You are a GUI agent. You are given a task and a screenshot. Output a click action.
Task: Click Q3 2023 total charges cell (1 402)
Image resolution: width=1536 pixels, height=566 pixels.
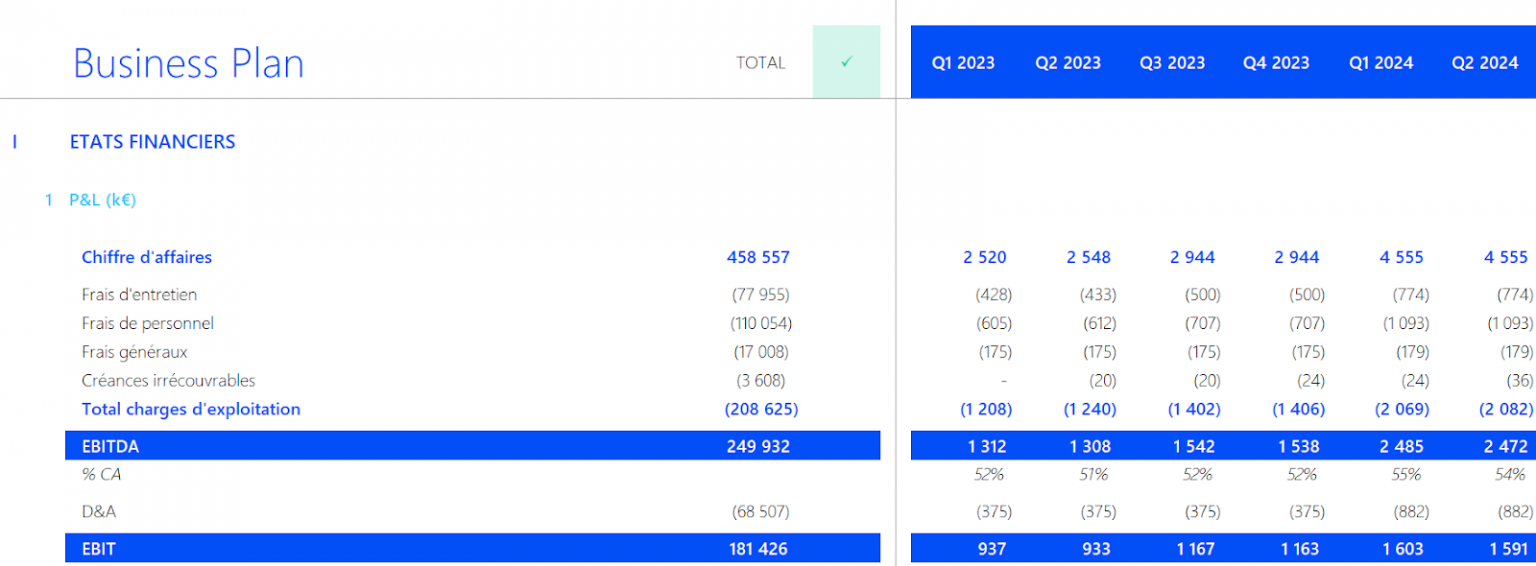pyautogui.click(x=1194, y=409)
